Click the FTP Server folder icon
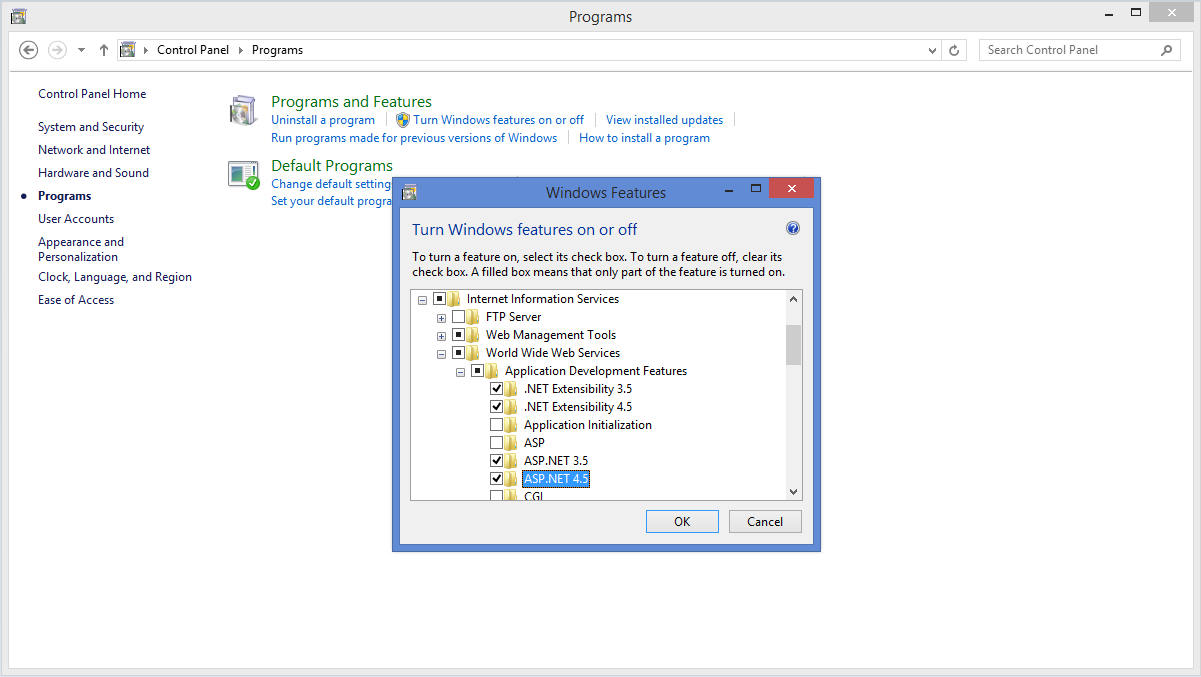1201x677 pixels. (473, 317)
